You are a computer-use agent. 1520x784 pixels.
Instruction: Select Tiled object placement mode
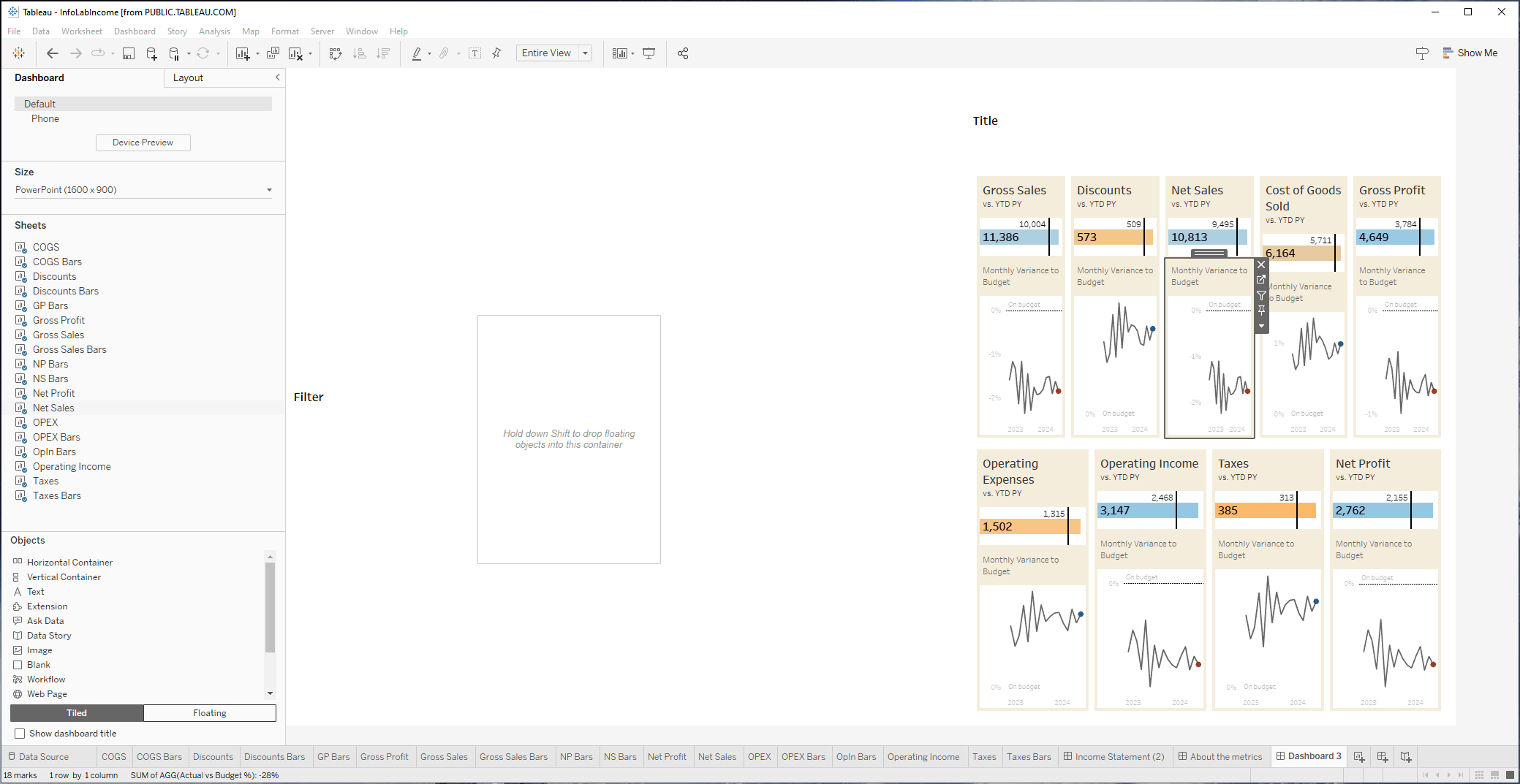77,713
